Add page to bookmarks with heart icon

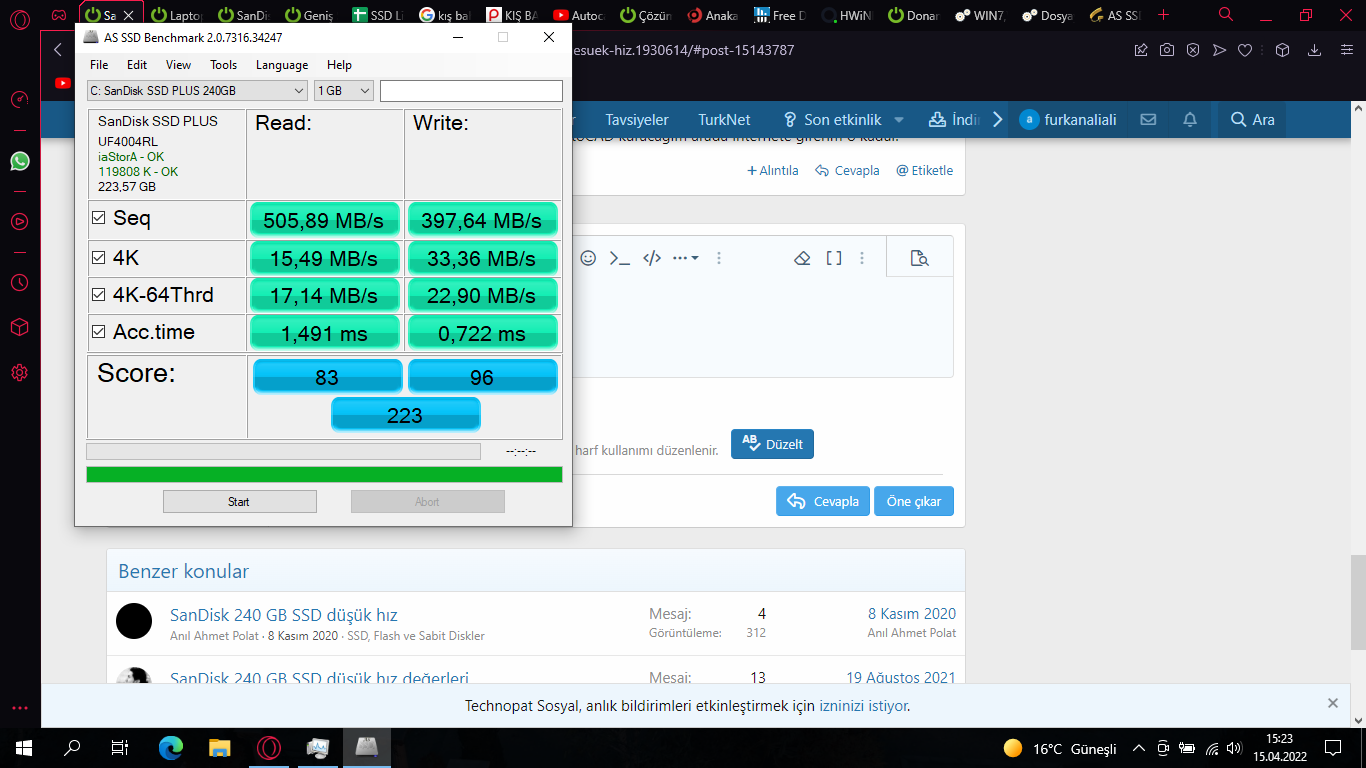1245,50
